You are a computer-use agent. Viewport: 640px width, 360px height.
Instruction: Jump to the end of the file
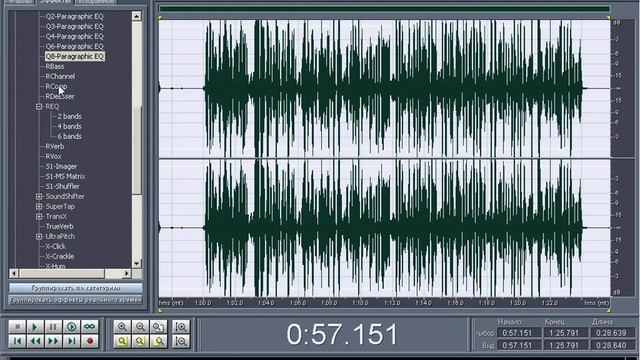(71, 341)
